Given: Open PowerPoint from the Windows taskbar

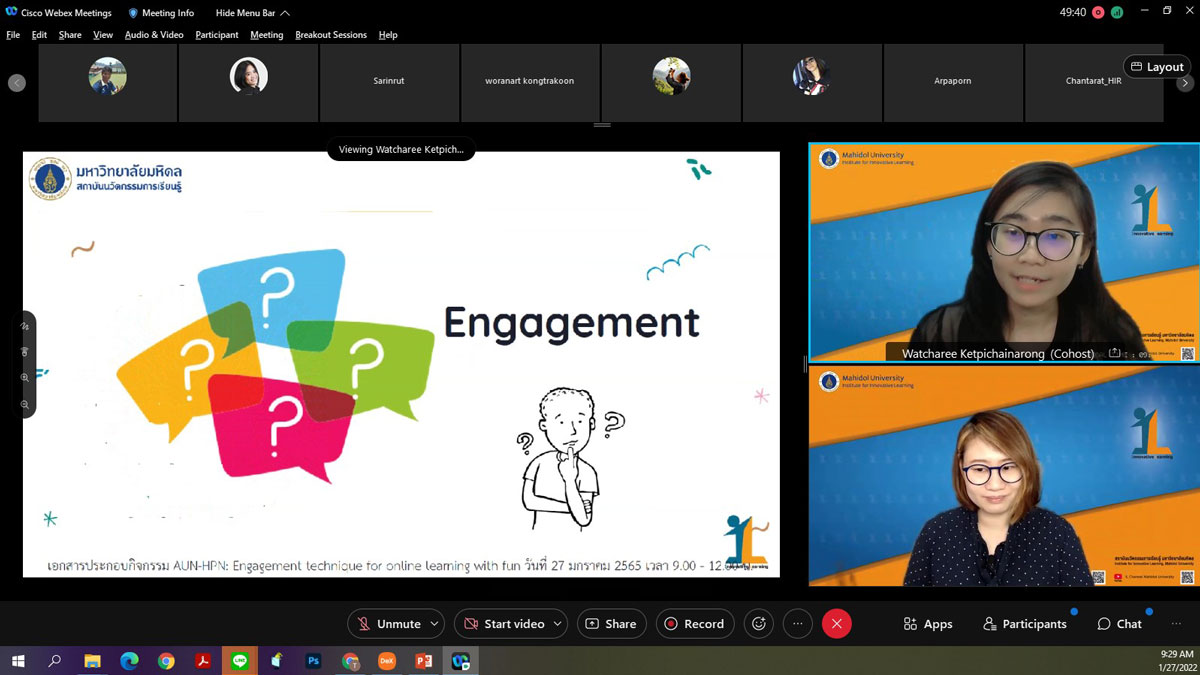Looking at the screenshot, I should [x=423, y=661].
